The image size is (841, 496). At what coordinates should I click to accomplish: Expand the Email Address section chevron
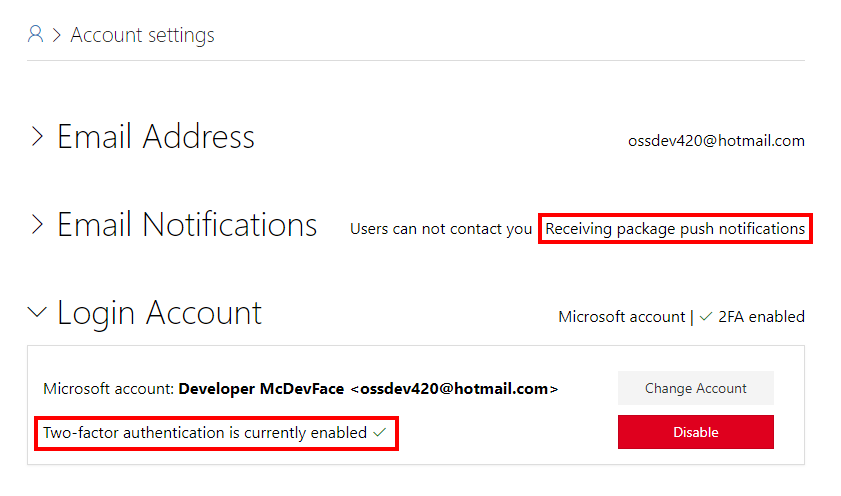(x=37, y=136)
